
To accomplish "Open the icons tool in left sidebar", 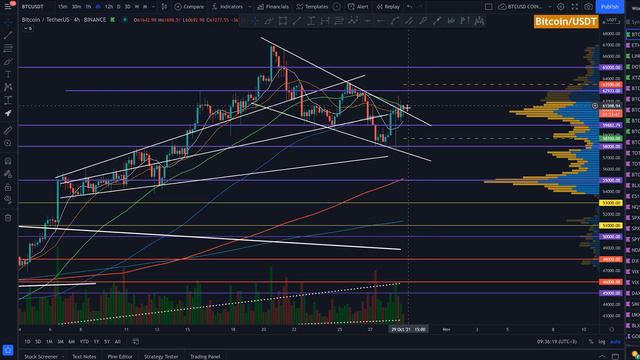I will tap(8, 113).
